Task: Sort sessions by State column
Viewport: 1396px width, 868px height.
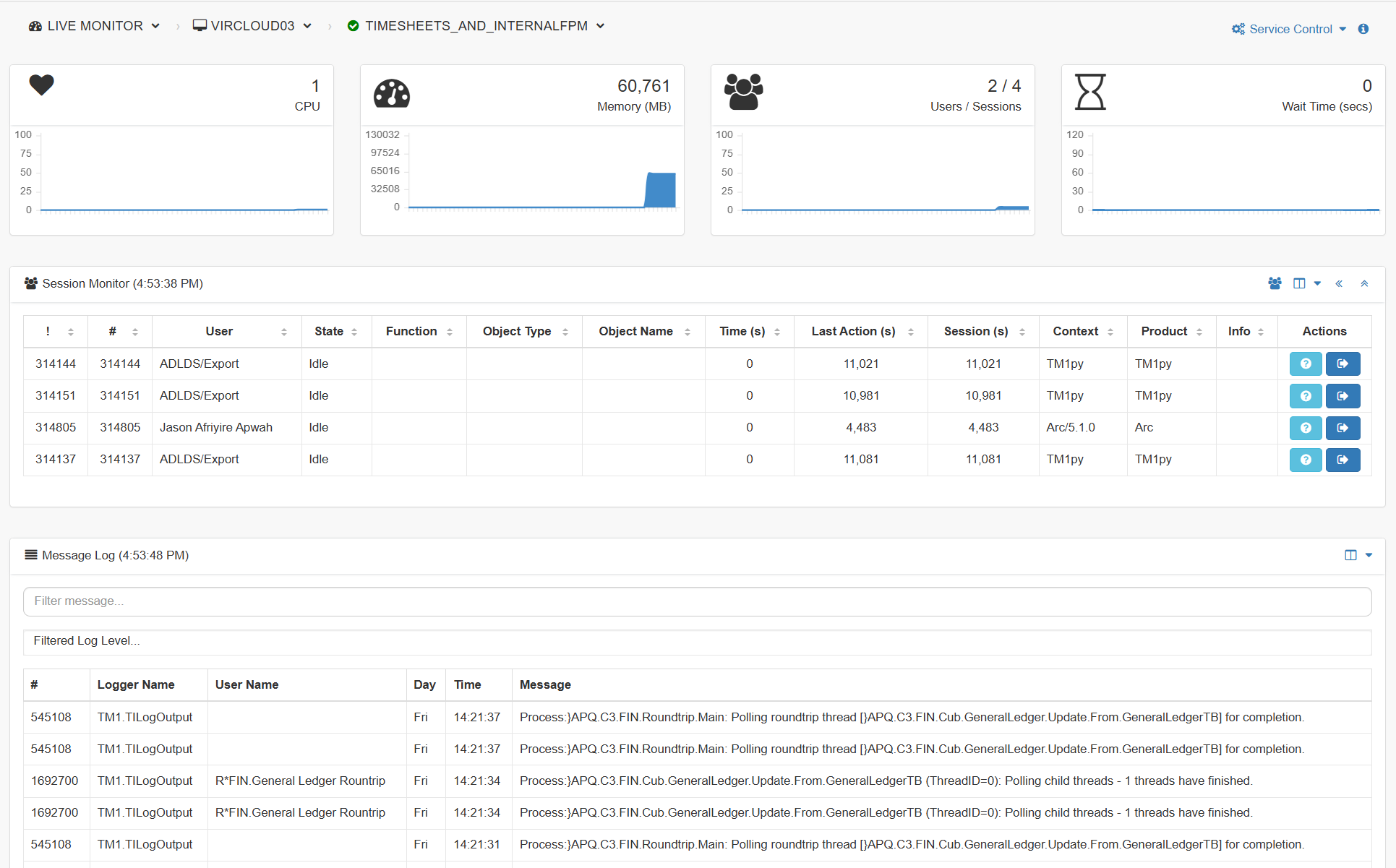Action: pos(336,331)
